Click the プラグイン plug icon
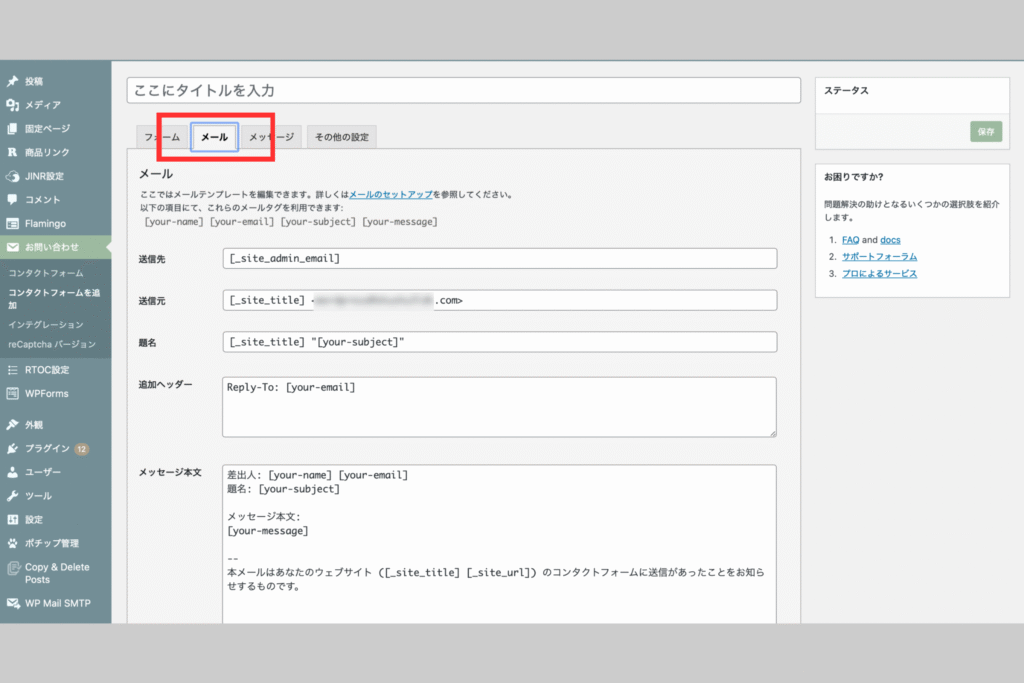 click(x=12, y=449)
